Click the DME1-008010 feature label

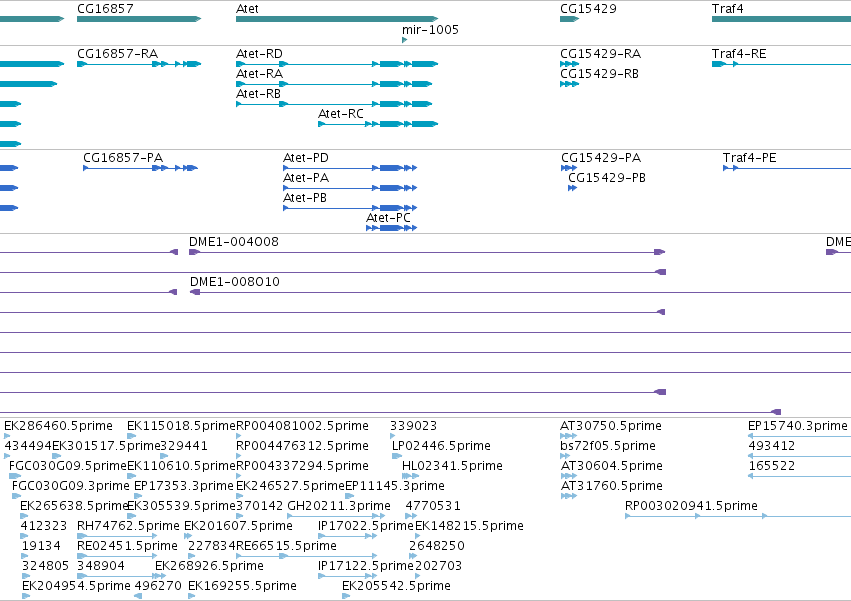point(234,282)
